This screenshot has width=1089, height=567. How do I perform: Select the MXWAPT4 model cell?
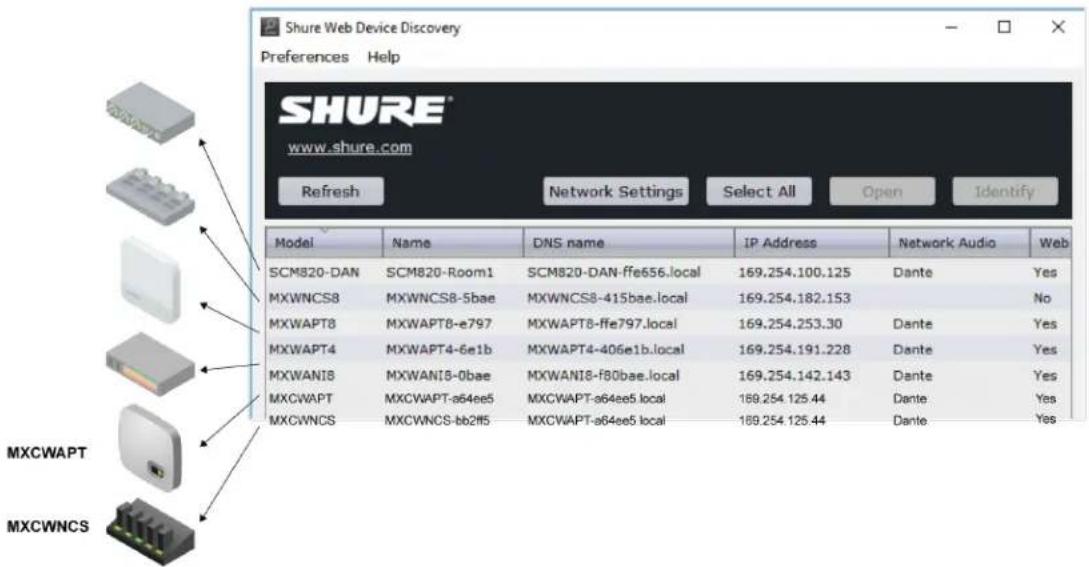pyautogui.click(x=302, y=350)
